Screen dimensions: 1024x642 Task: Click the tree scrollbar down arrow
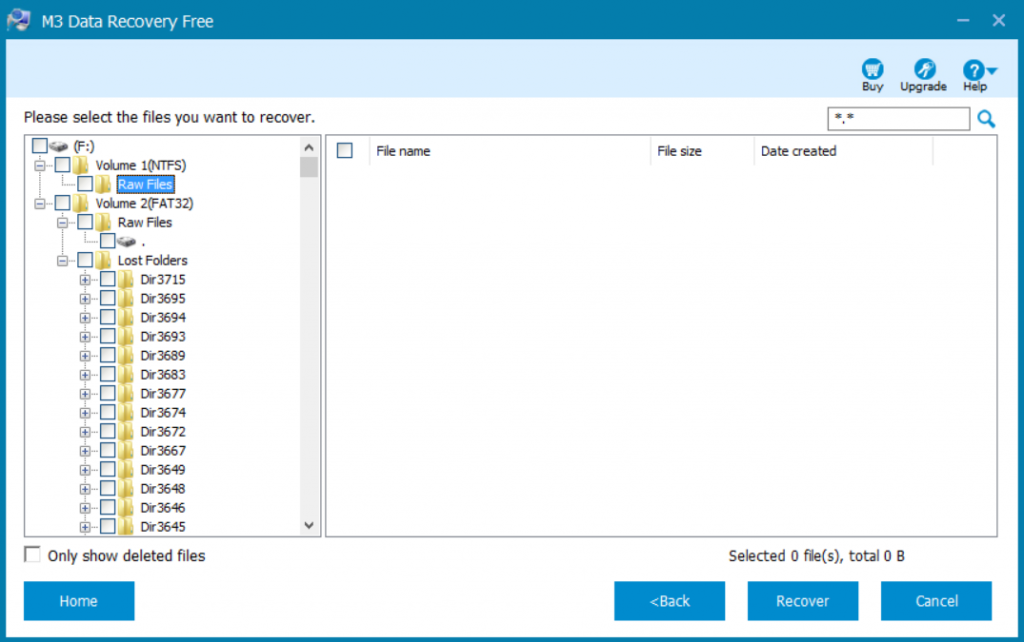310,526
